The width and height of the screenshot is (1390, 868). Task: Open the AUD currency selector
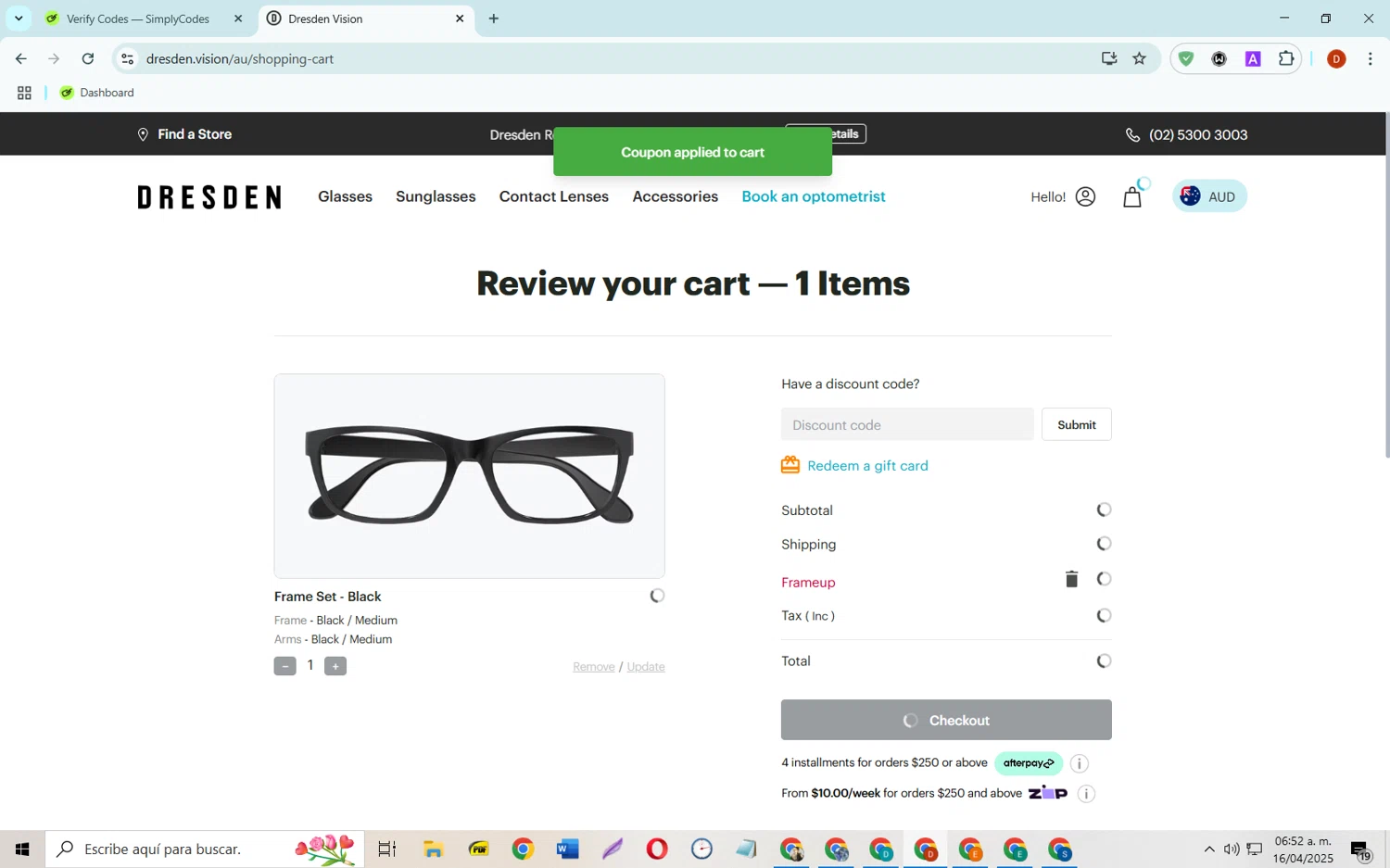click(1209, 196)
